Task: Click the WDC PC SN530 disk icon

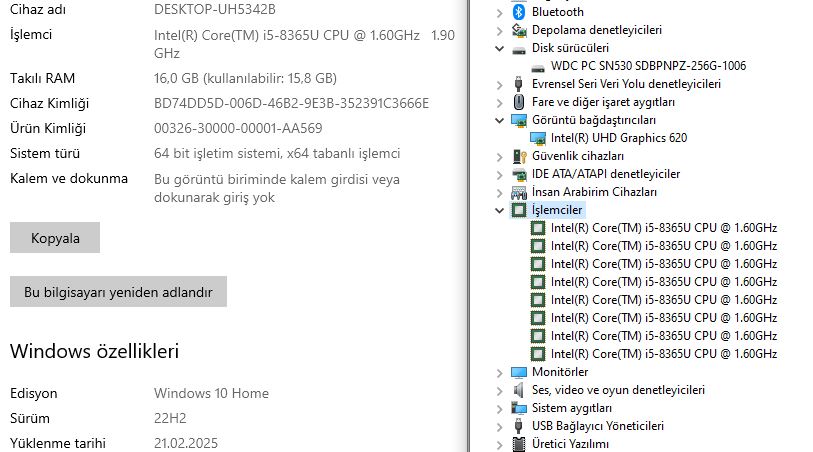Action: click(538, 68)
